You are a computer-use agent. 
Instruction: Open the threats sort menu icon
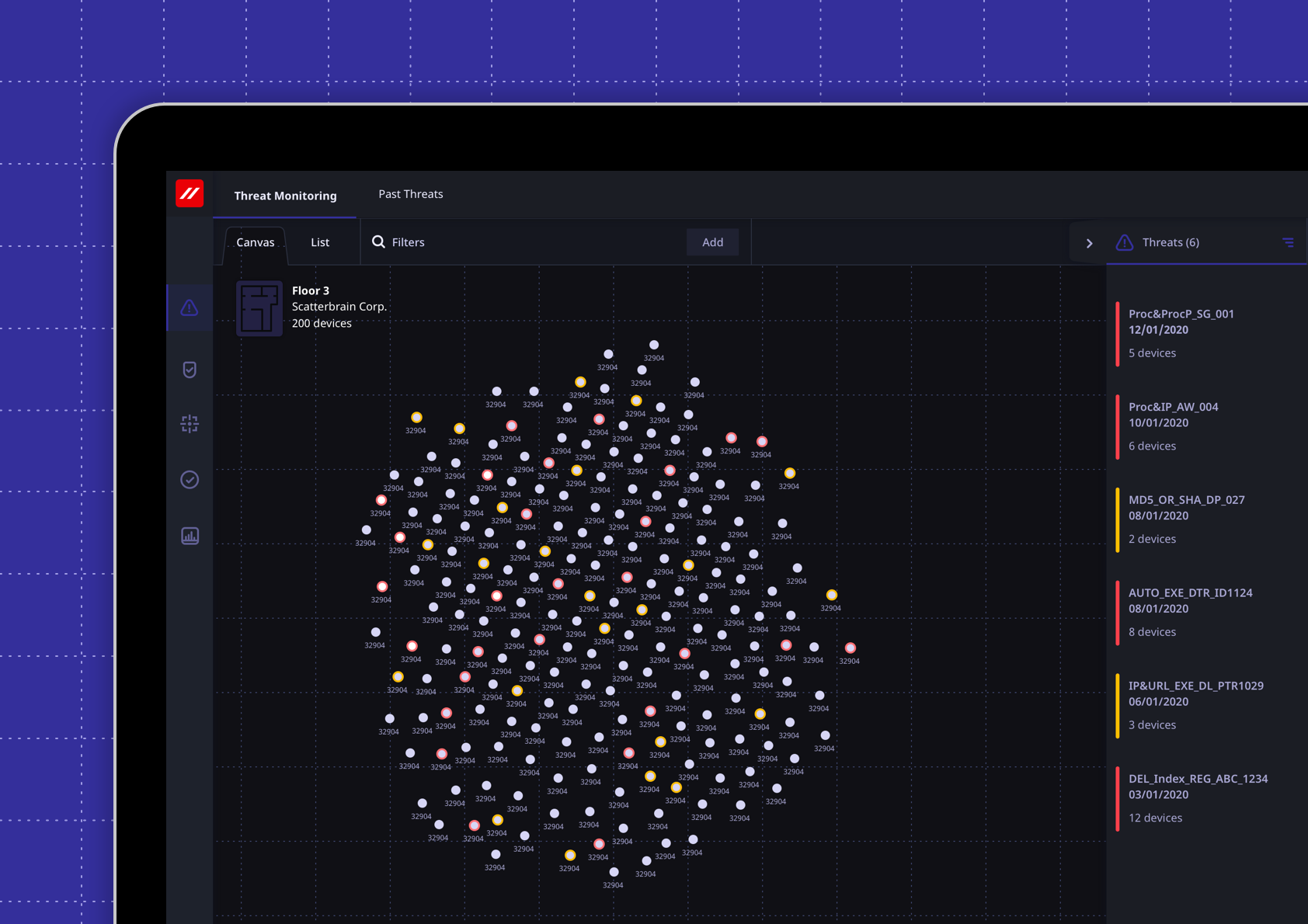1288,242
